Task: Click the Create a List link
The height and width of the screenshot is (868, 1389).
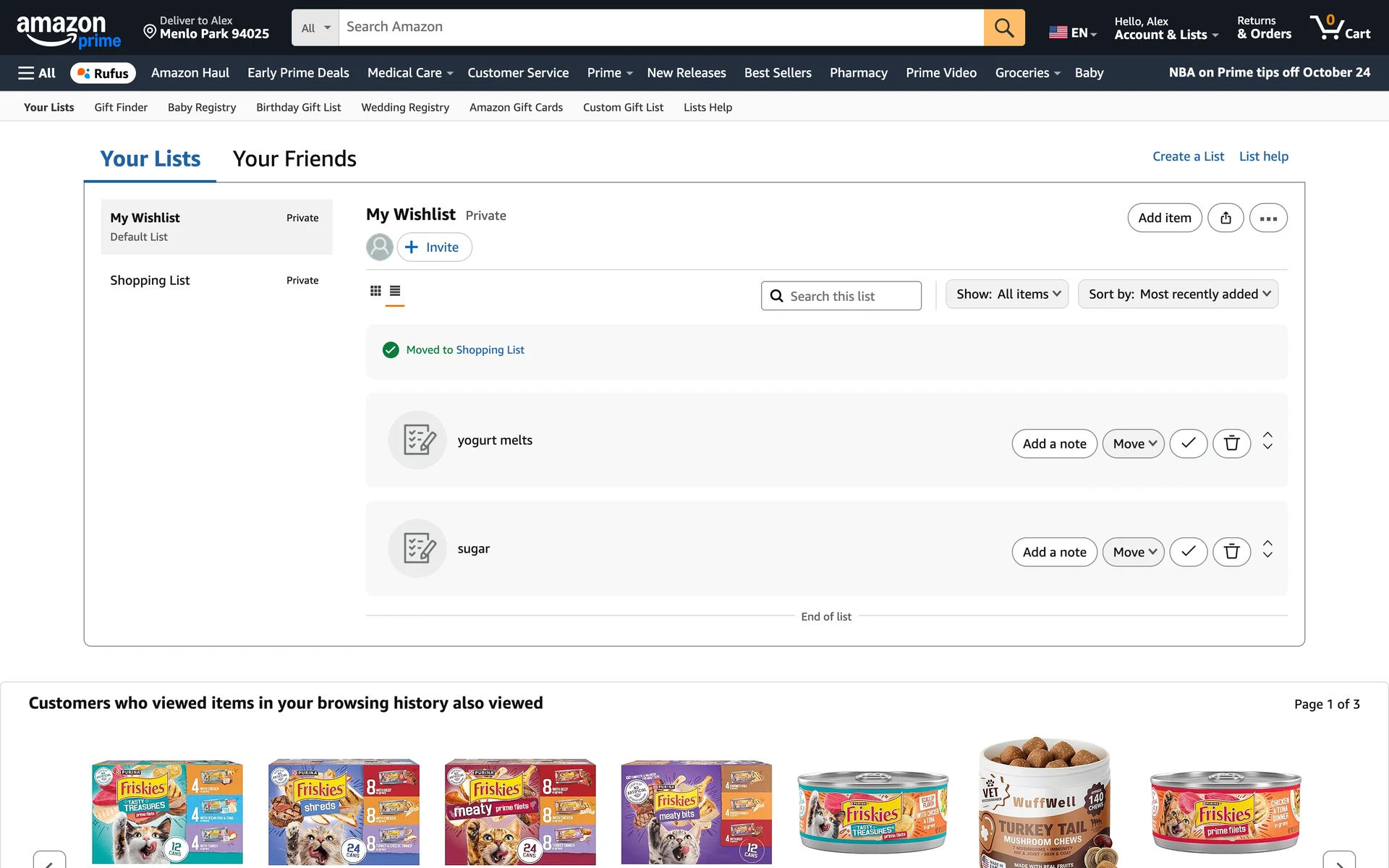Action: pos(1188,156)
